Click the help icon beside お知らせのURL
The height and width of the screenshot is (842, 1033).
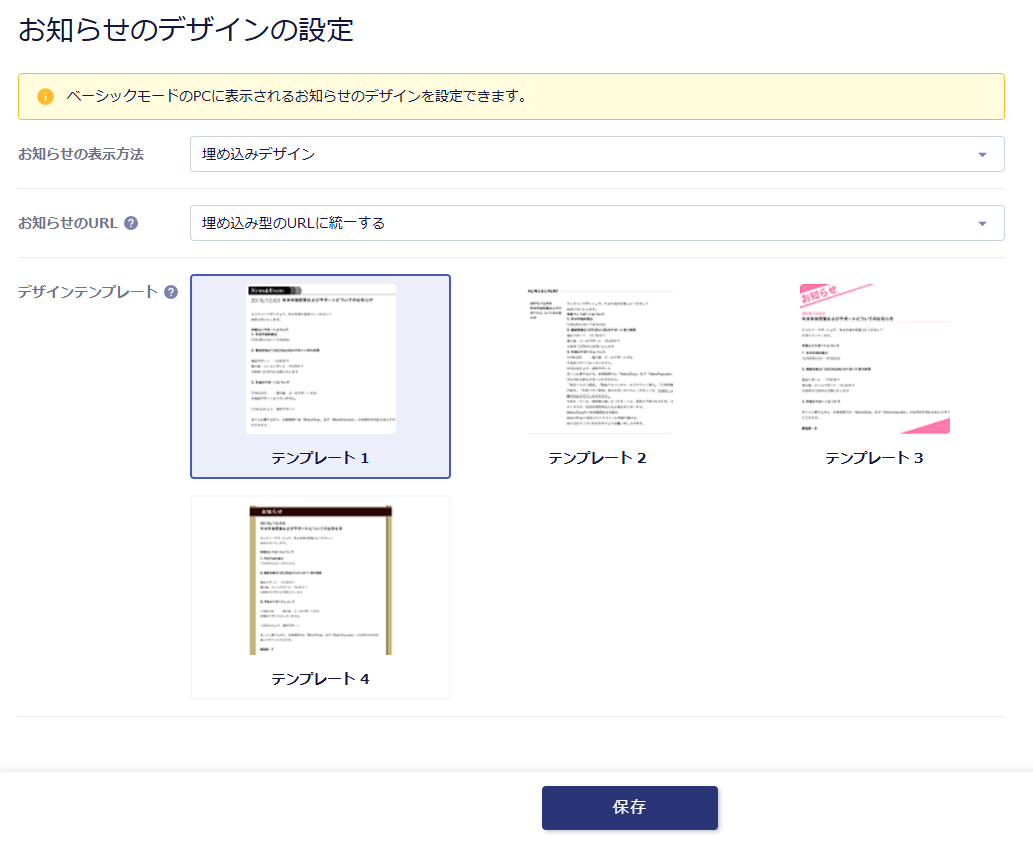(131, 223)
